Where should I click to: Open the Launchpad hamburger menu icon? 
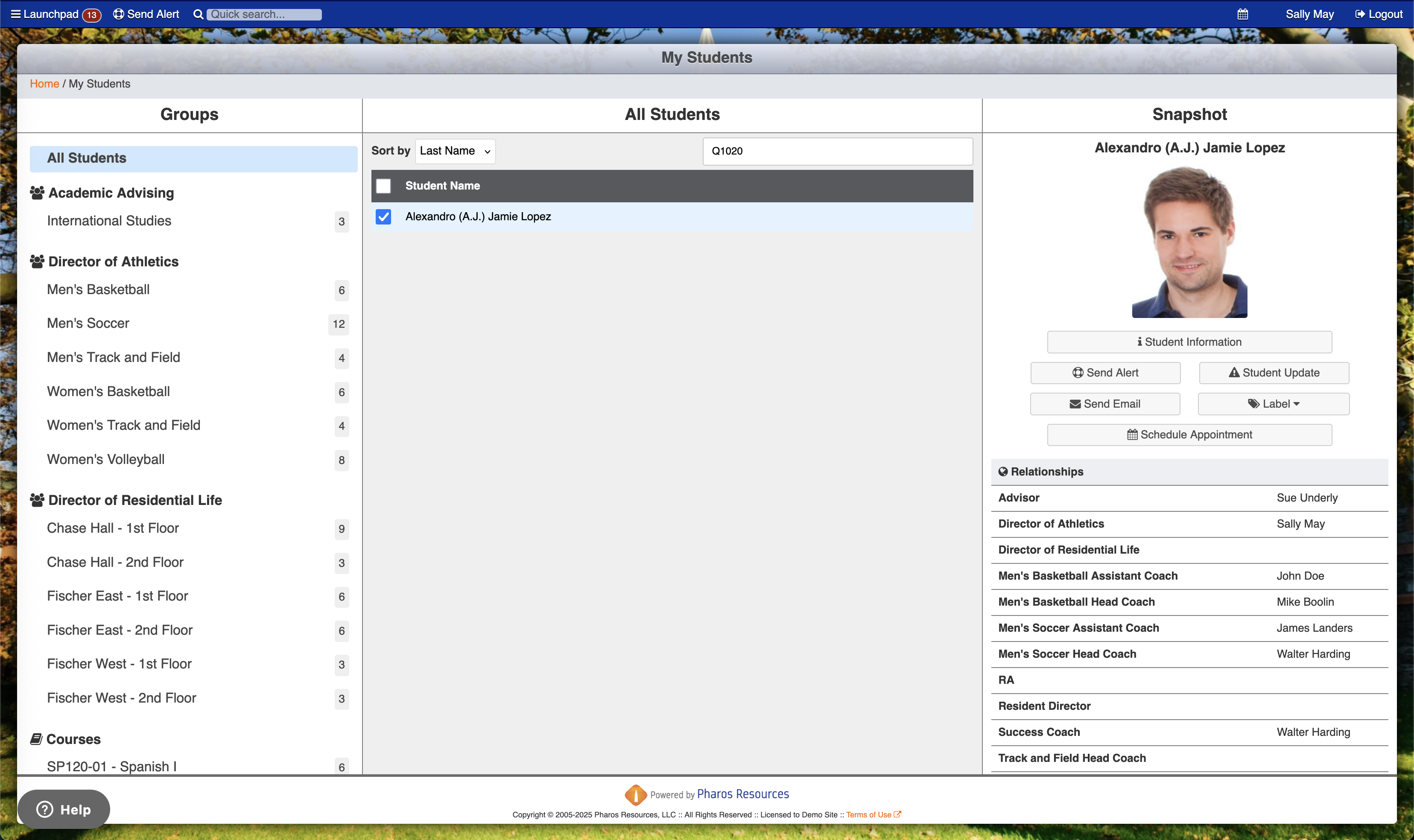pos(16,14)
